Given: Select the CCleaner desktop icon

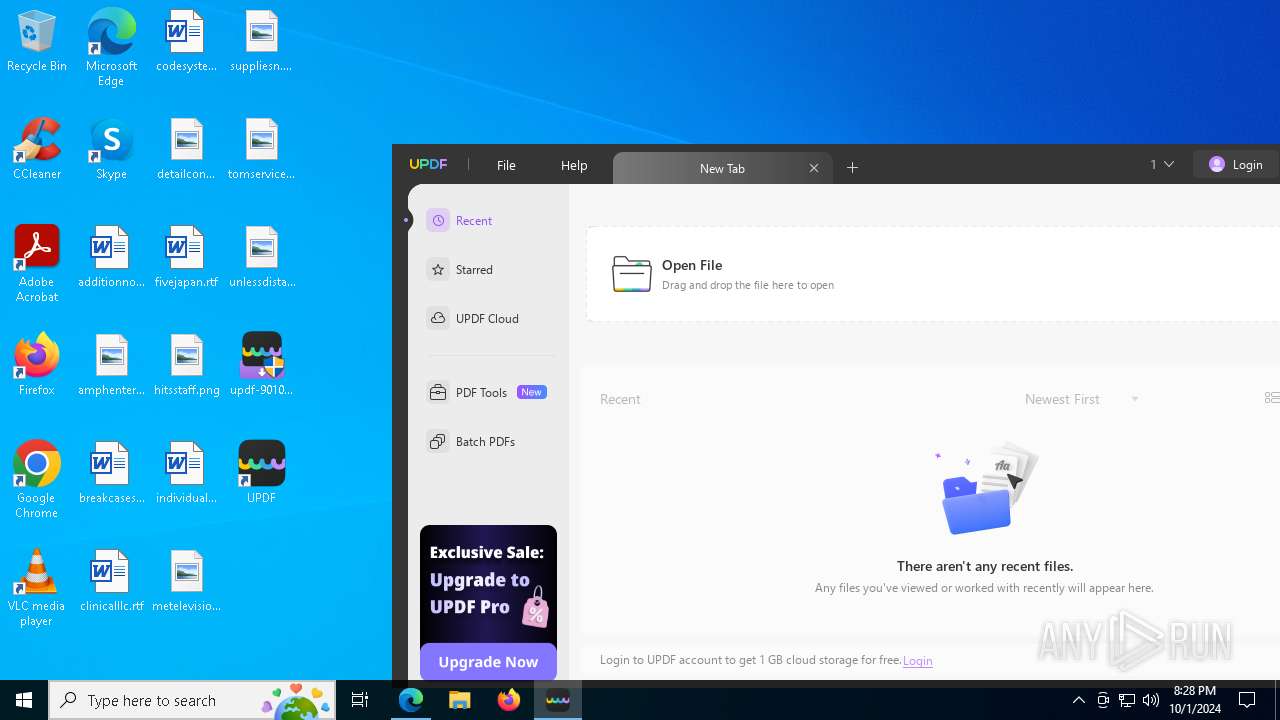Looking at the screenshot, I should coord(37,149).
